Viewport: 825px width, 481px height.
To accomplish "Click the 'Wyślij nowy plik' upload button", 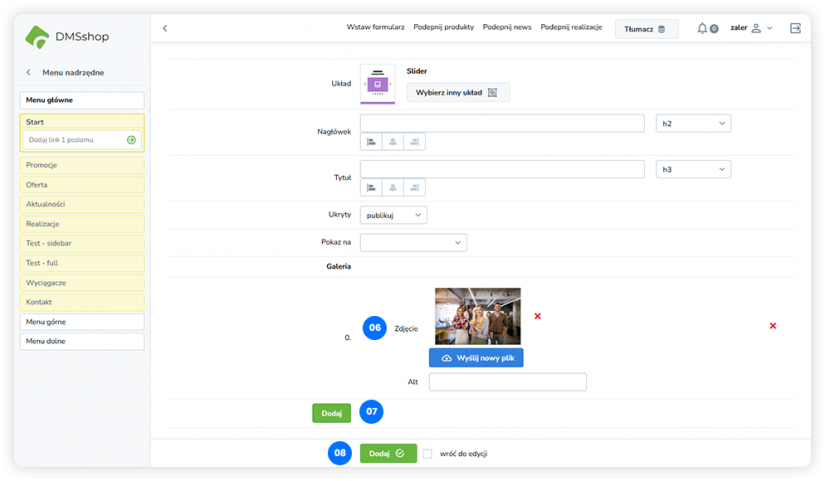I will [x=476, y=357].
